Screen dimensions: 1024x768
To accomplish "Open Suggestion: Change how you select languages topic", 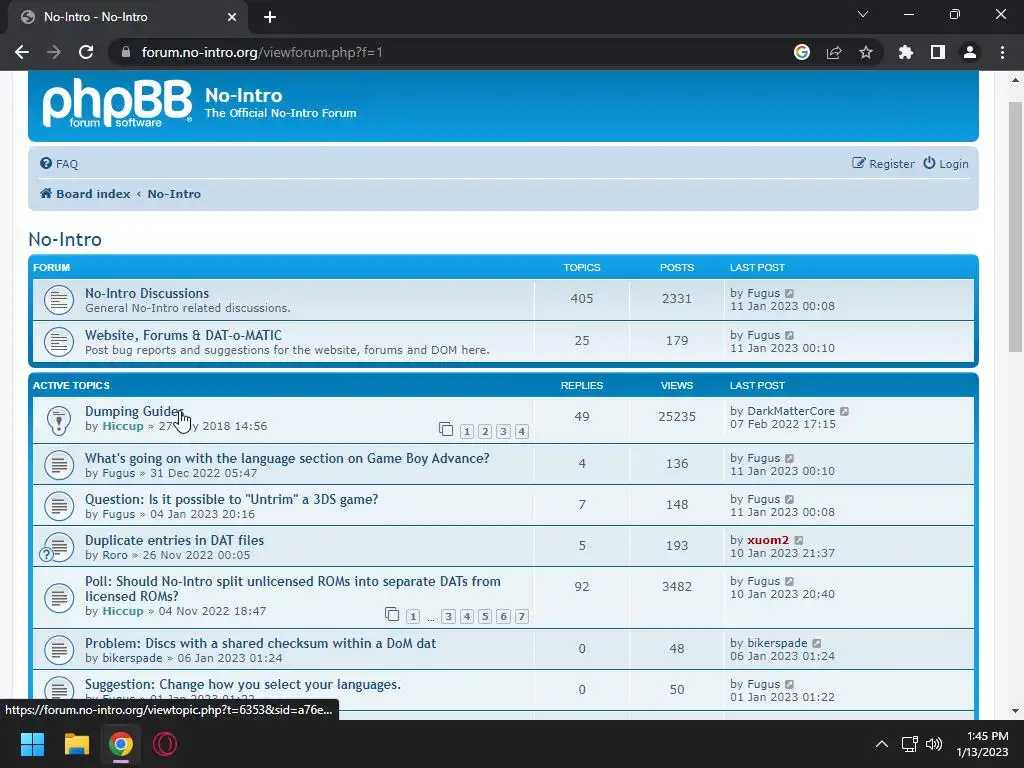I will [243, 684].
